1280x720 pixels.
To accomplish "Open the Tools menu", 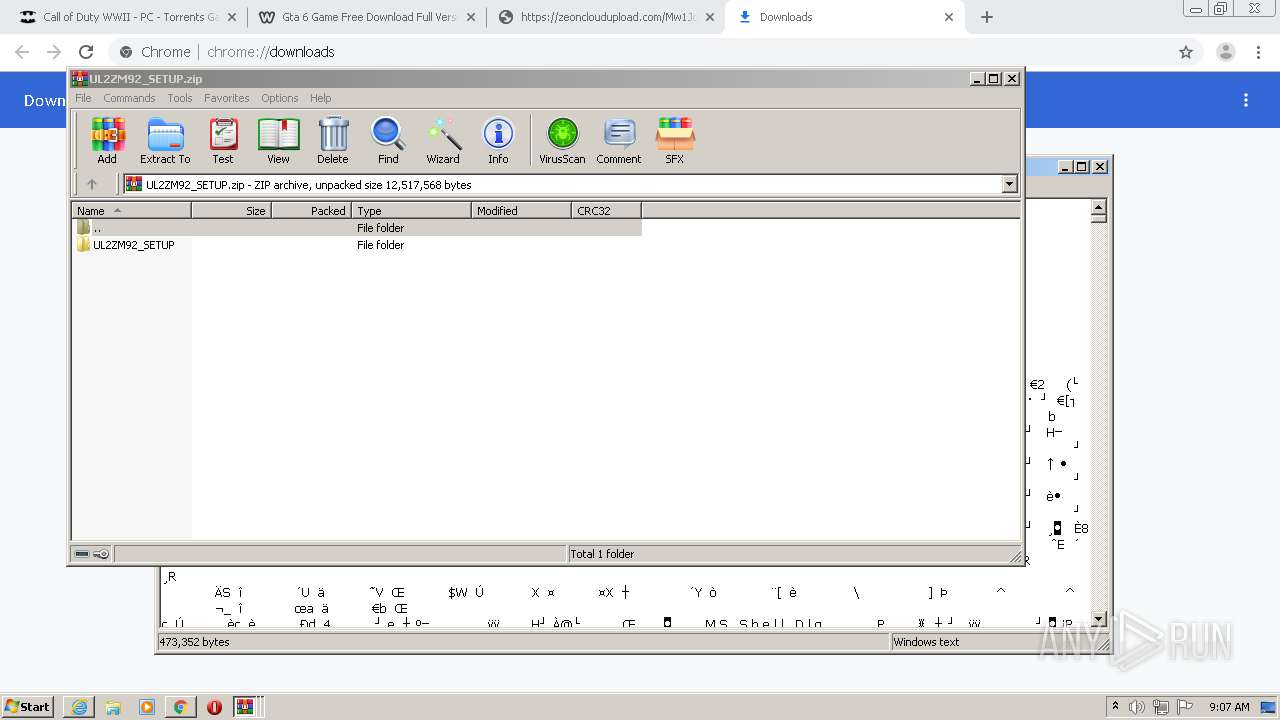I will (x=180, y=98).
